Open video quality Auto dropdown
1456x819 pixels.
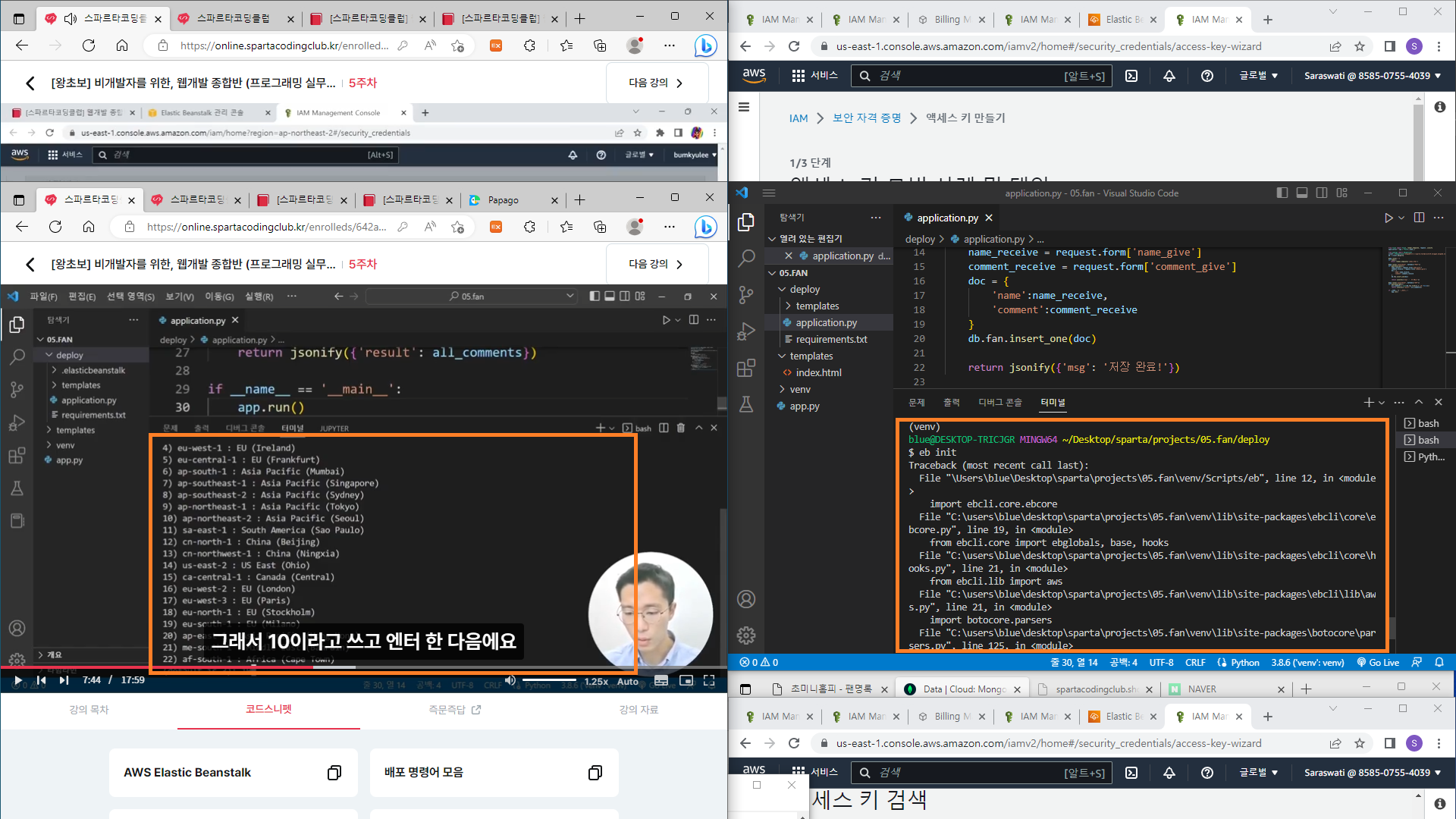click(628, 681)
